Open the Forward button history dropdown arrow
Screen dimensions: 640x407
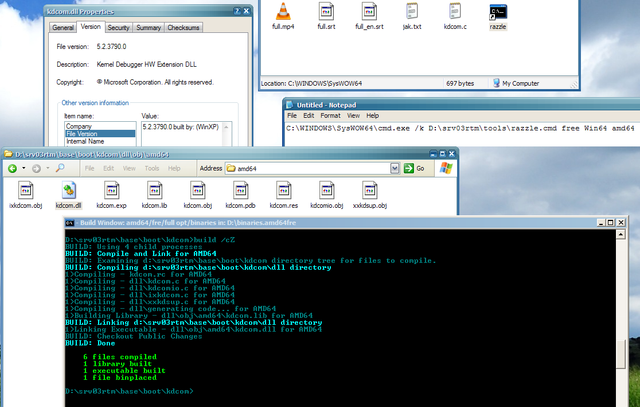tap(47, 168)
